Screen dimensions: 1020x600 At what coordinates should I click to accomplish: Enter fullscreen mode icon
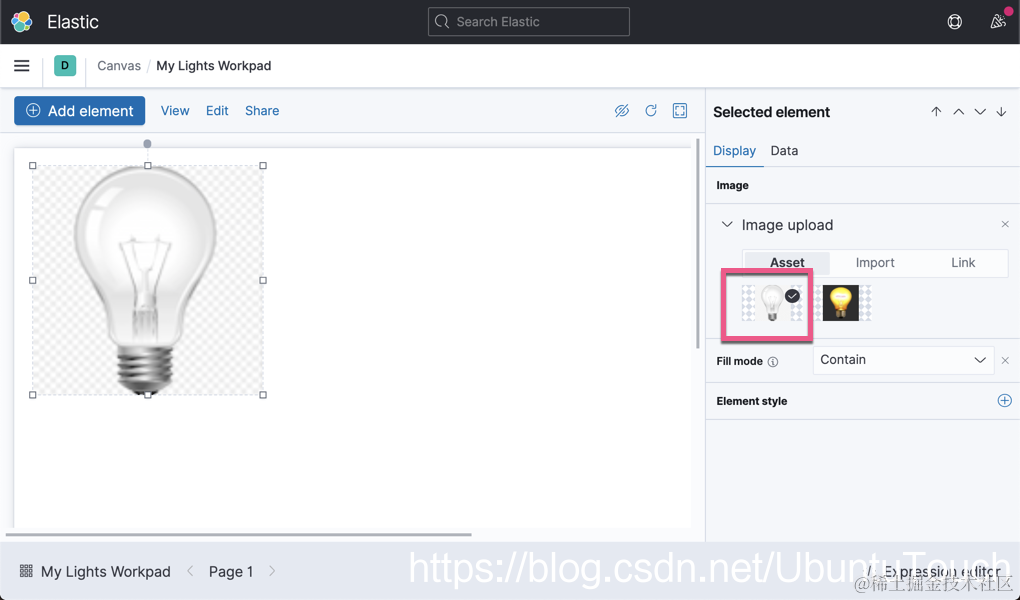[680, 111]
